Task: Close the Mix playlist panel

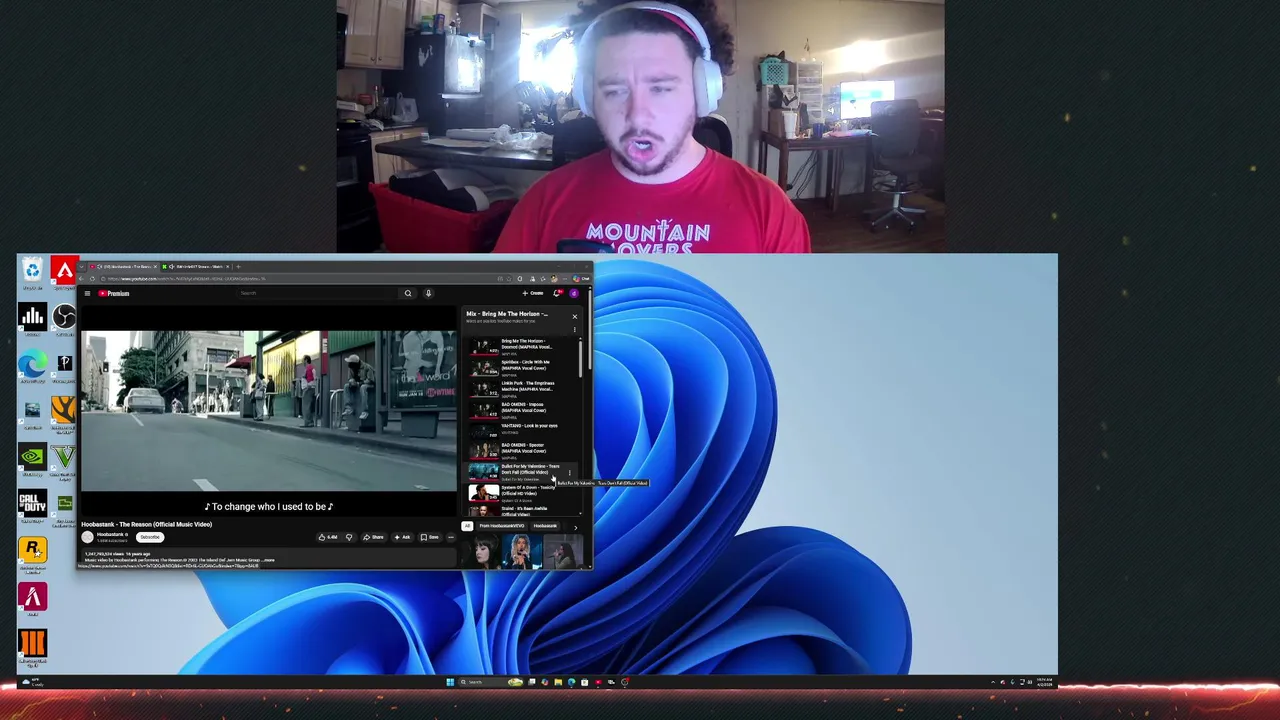Action: pyautogui.click(x=575, y=316)
